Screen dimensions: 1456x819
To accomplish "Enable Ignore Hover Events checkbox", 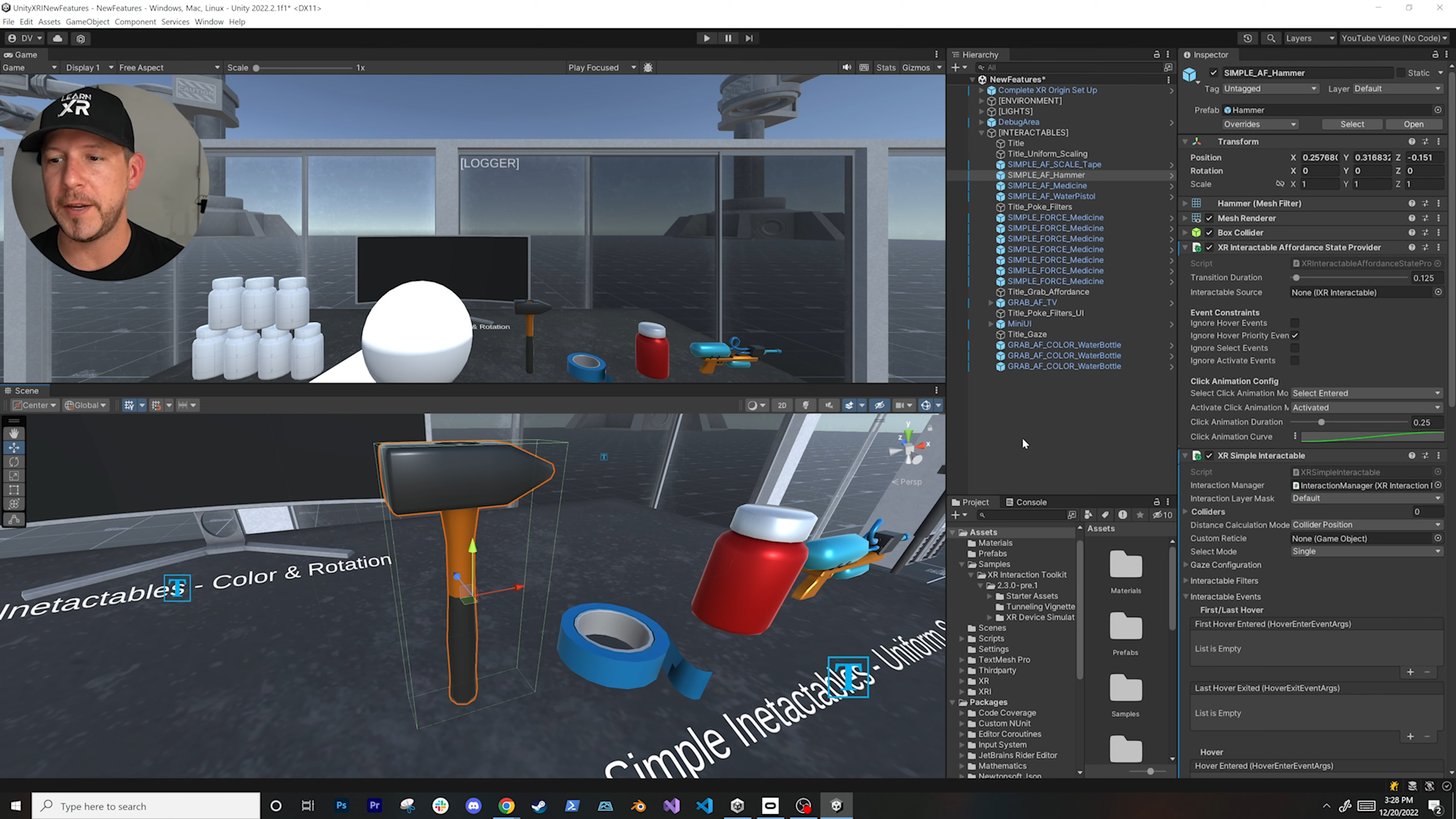I will click(x=1295, y=323).
